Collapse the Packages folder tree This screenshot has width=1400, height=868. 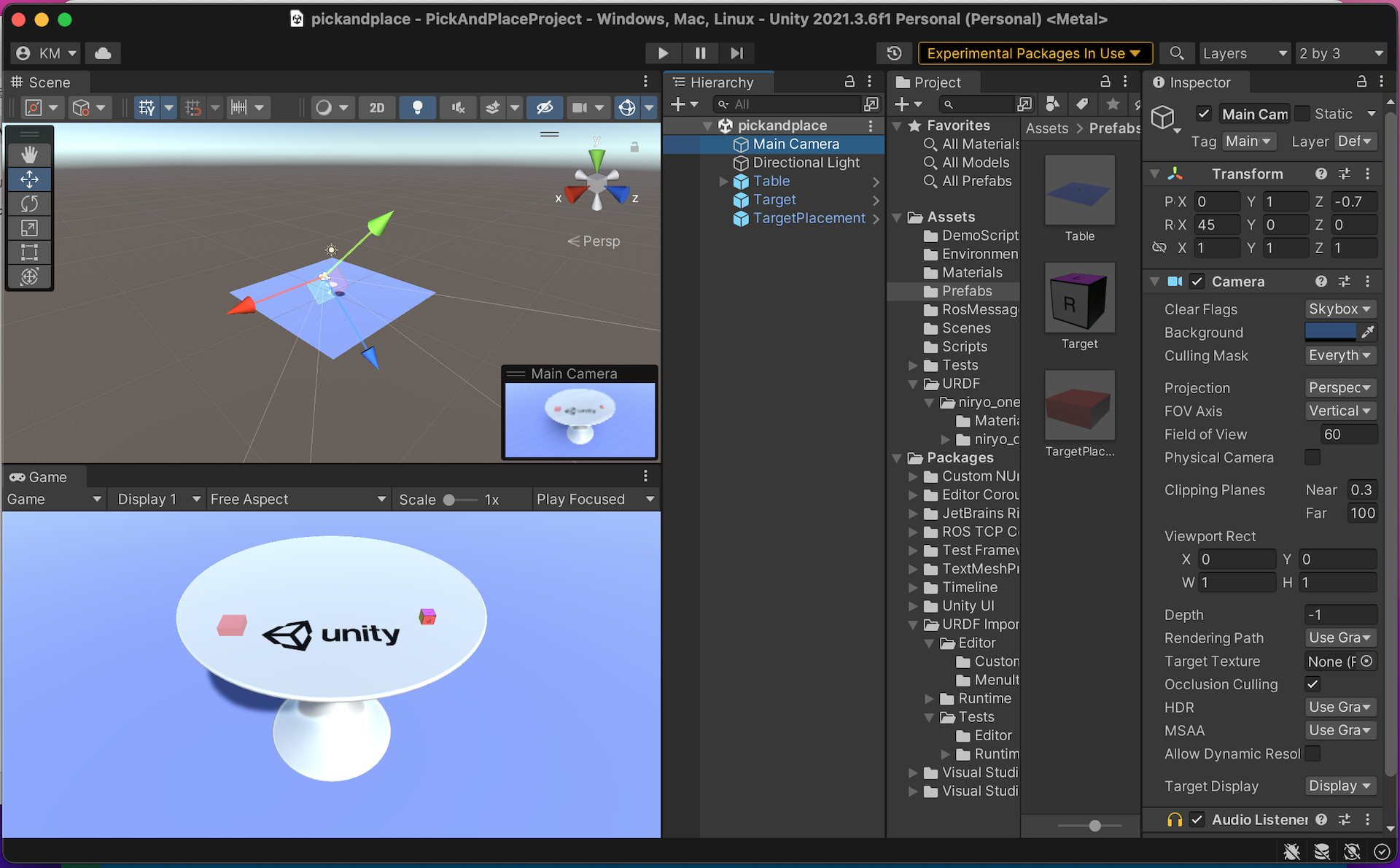897,458
